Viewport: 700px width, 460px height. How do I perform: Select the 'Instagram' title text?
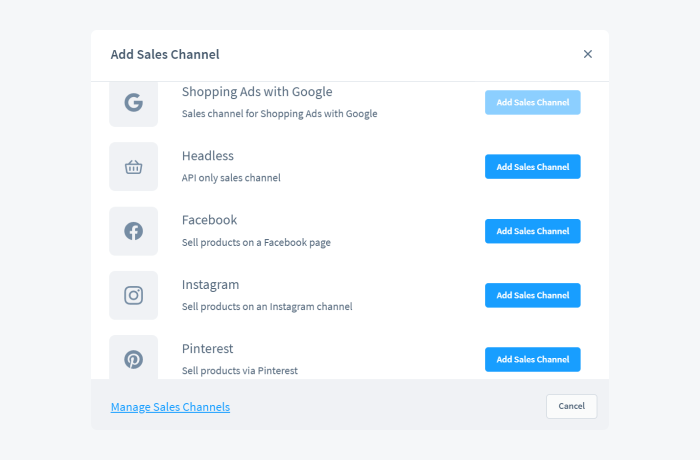click(x=210, y=284)
